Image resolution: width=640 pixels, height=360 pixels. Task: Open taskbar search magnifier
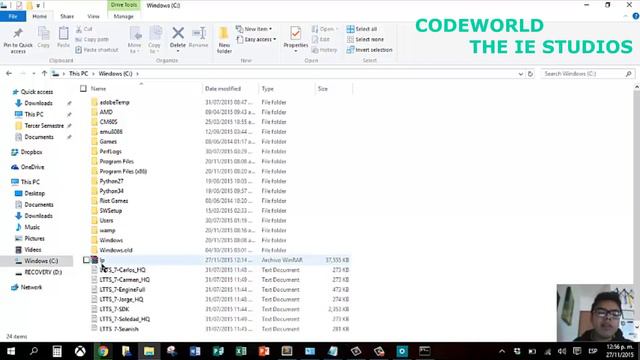[34, 351]
